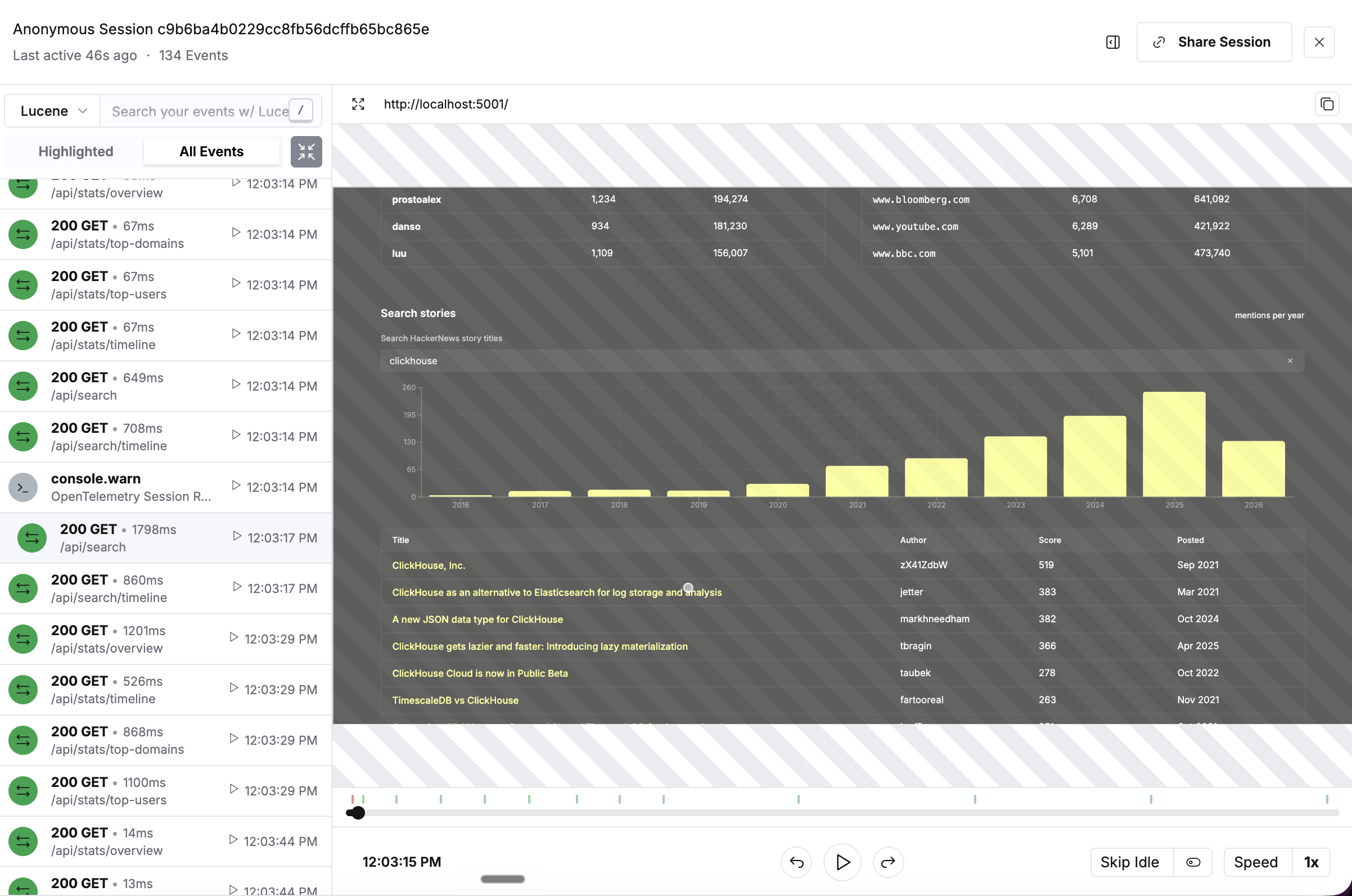The height and width of the screenshot is (896, 1352).
Task: Jump to 12:03:29 PM on the 1100ms top-users row
Action: click(273, 790)
